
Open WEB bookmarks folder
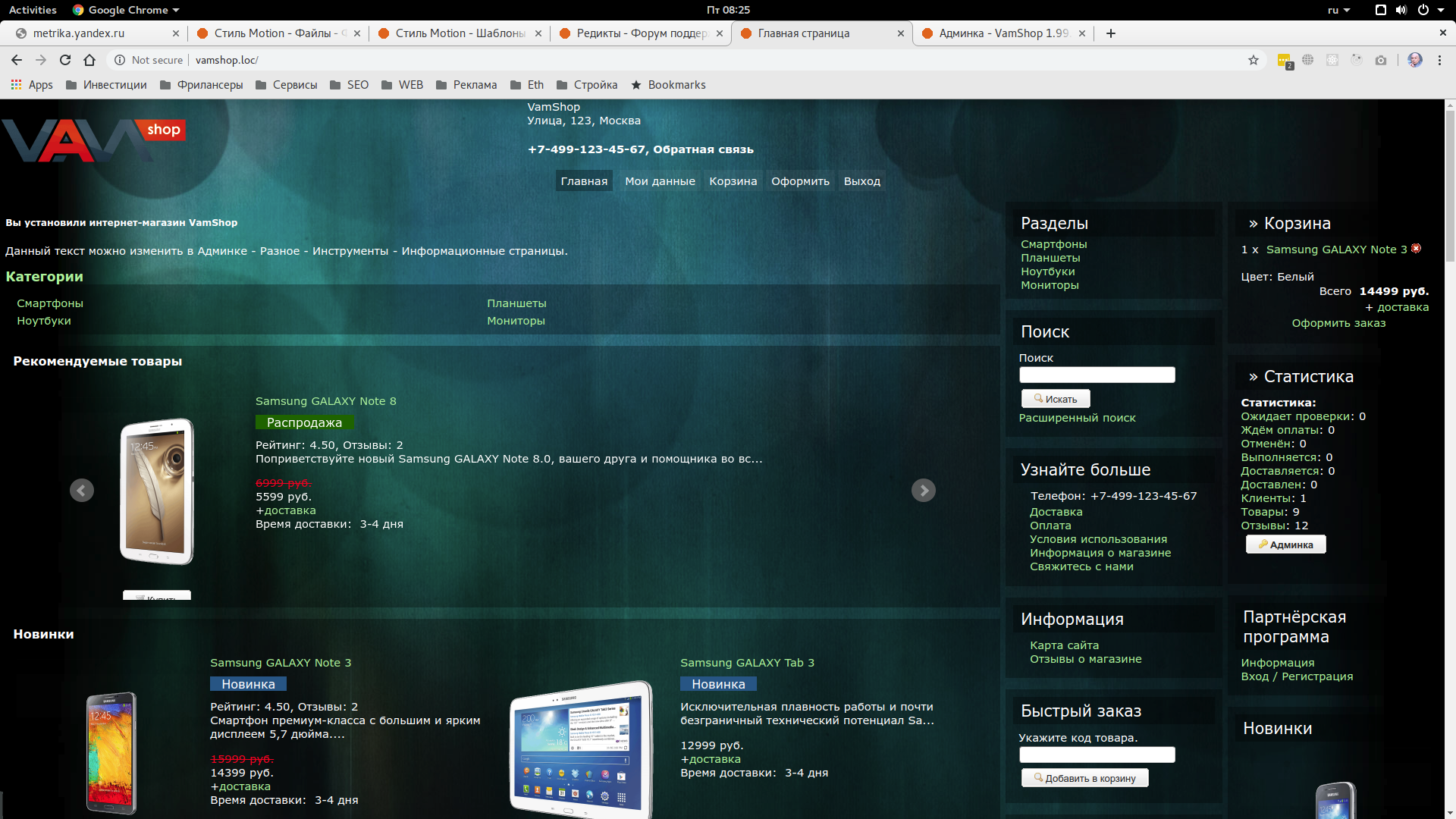[403, 85]
